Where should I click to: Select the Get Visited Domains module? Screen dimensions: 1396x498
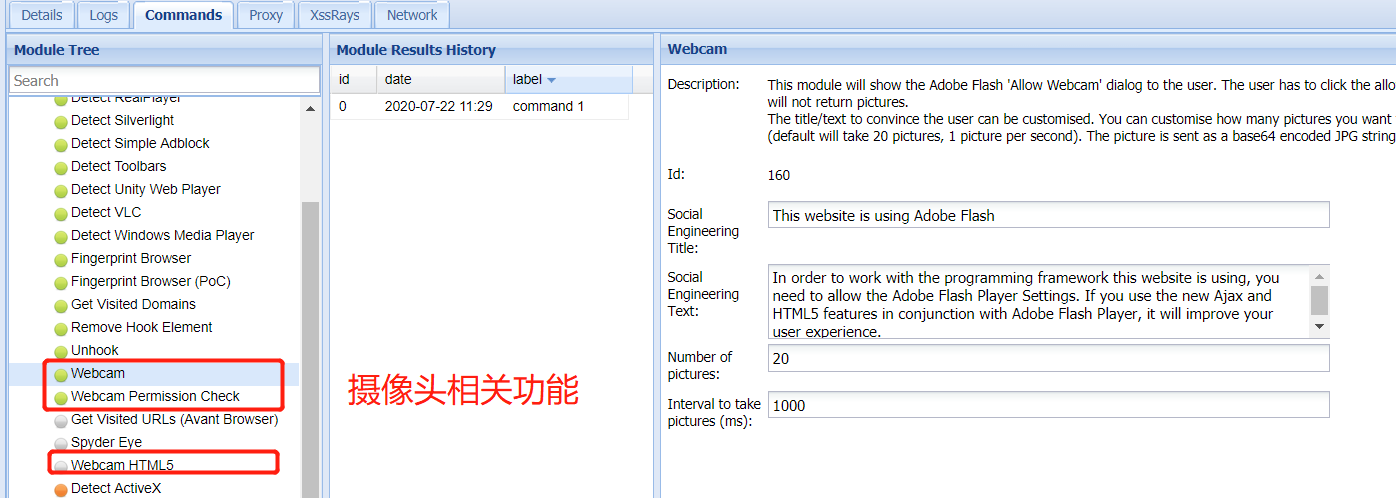(133, 304)
